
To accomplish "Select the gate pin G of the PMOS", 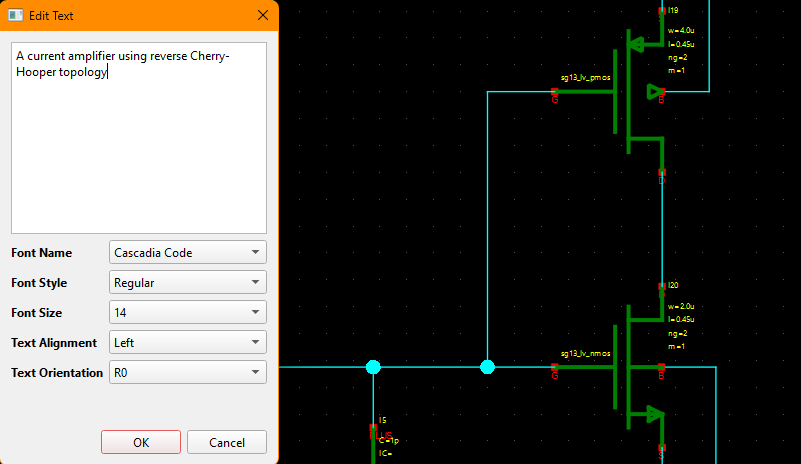I will coord(555,94).
